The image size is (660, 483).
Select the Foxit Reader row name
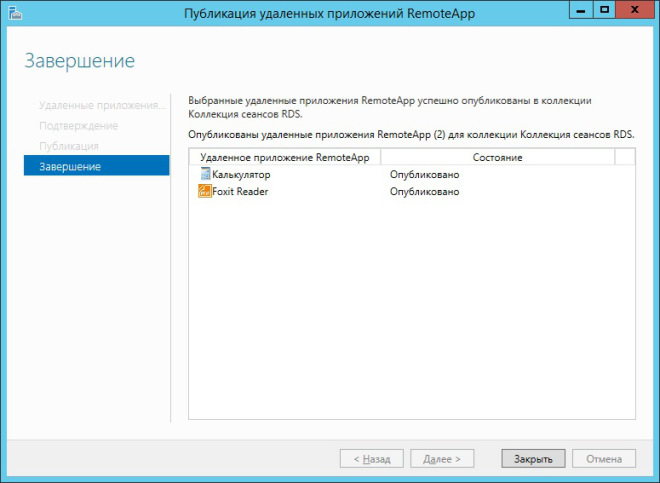[x=240, y=192]
